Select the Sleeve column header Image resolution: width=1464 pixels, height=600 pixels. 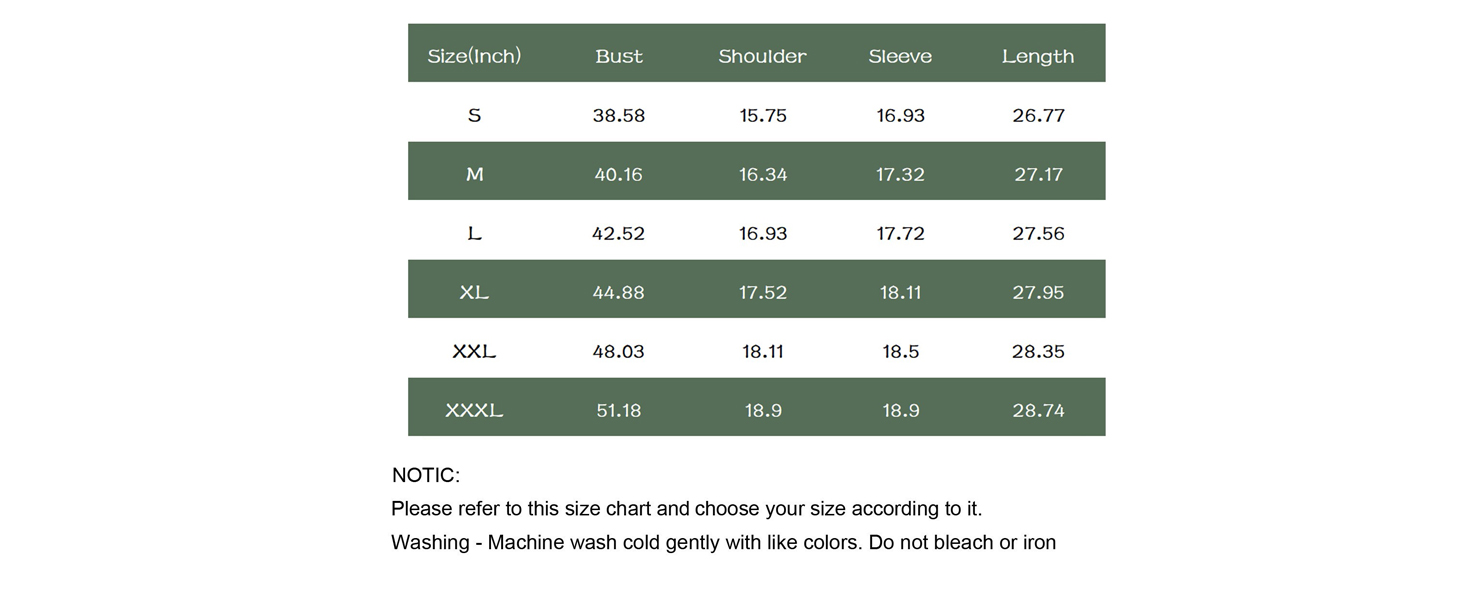pyautogui.click(x=900, y=56)
